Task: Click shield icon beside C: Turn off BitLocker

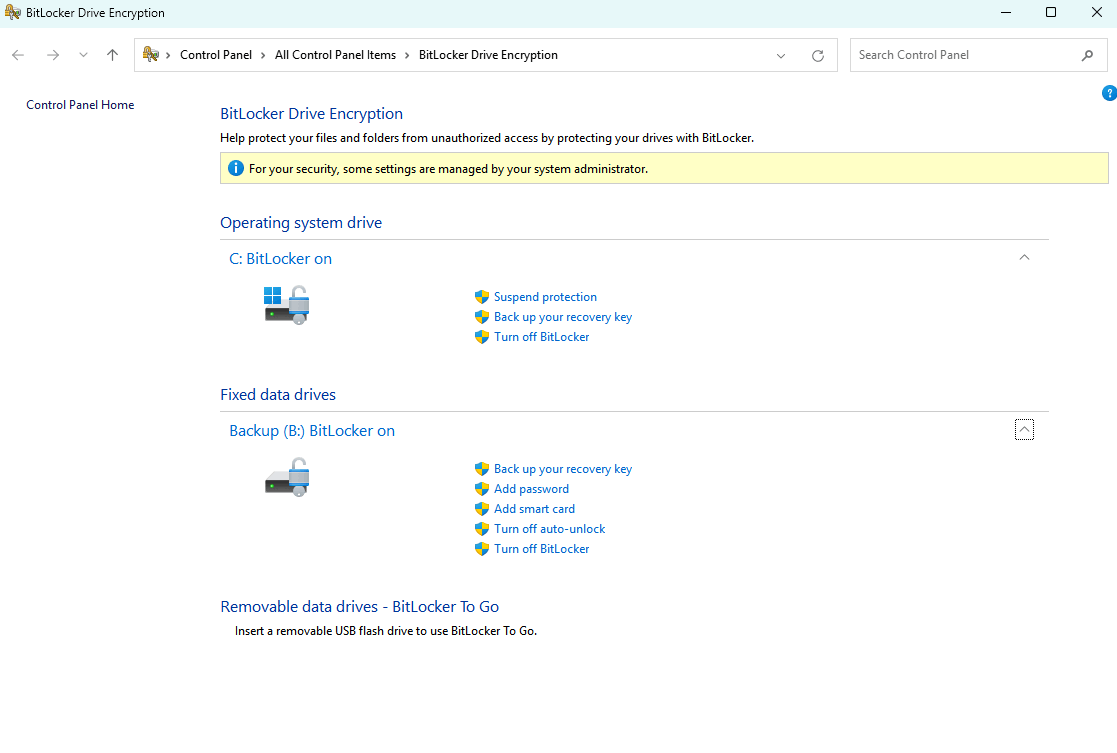Action: pyautogui.click(x=482, y=337)
